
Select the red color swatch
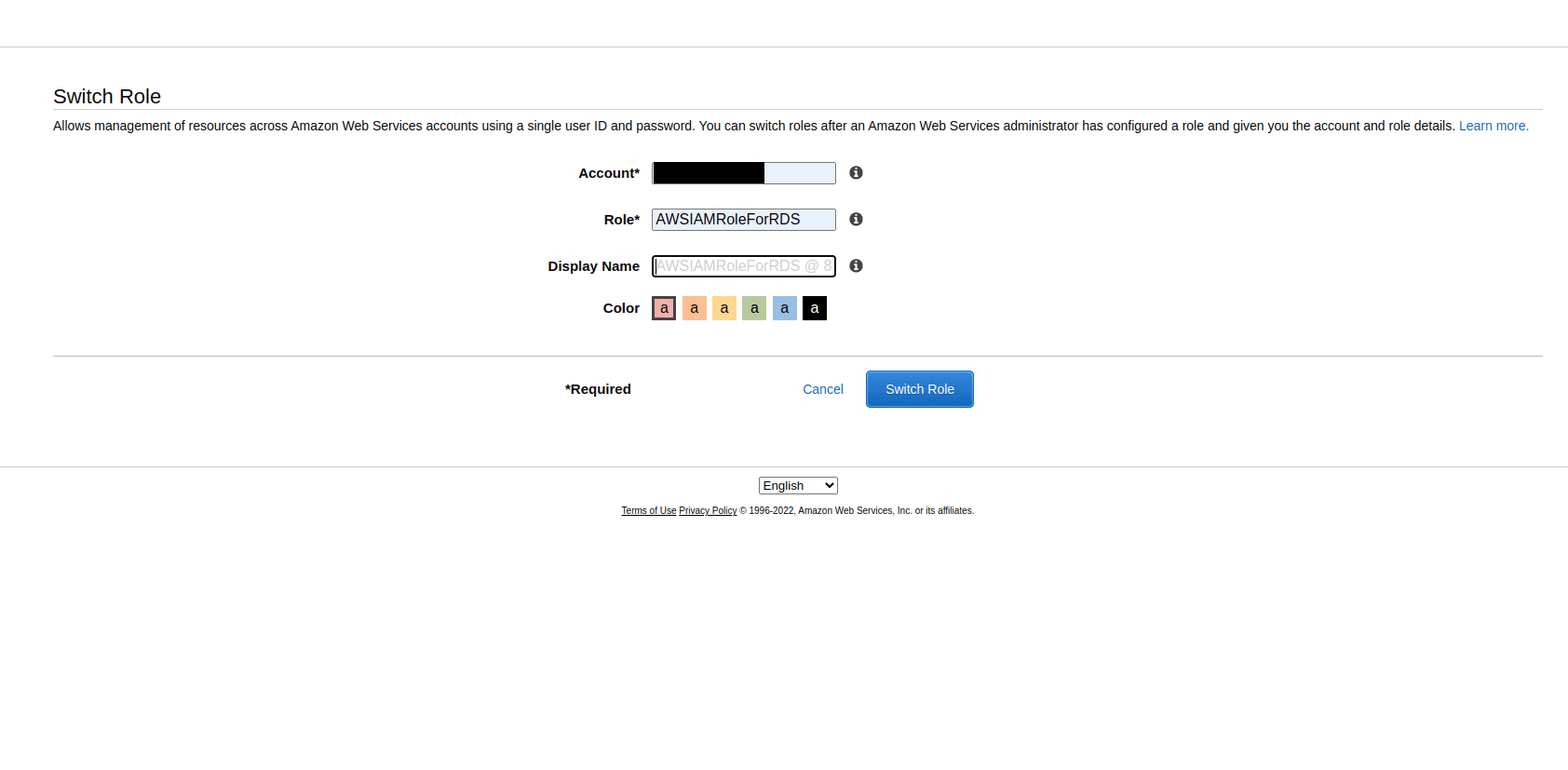coord(664,308)
